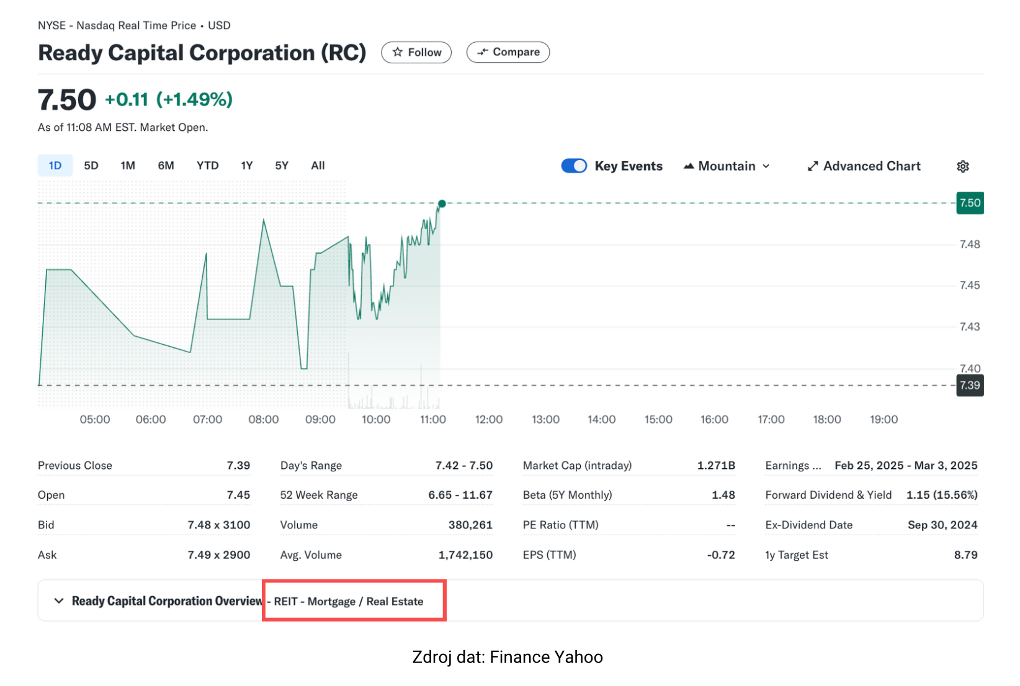Screen dimensions: 1020x686
Task: Click Ex-Dividend Date value Sep 30, 2024
Action: point(943,525)
